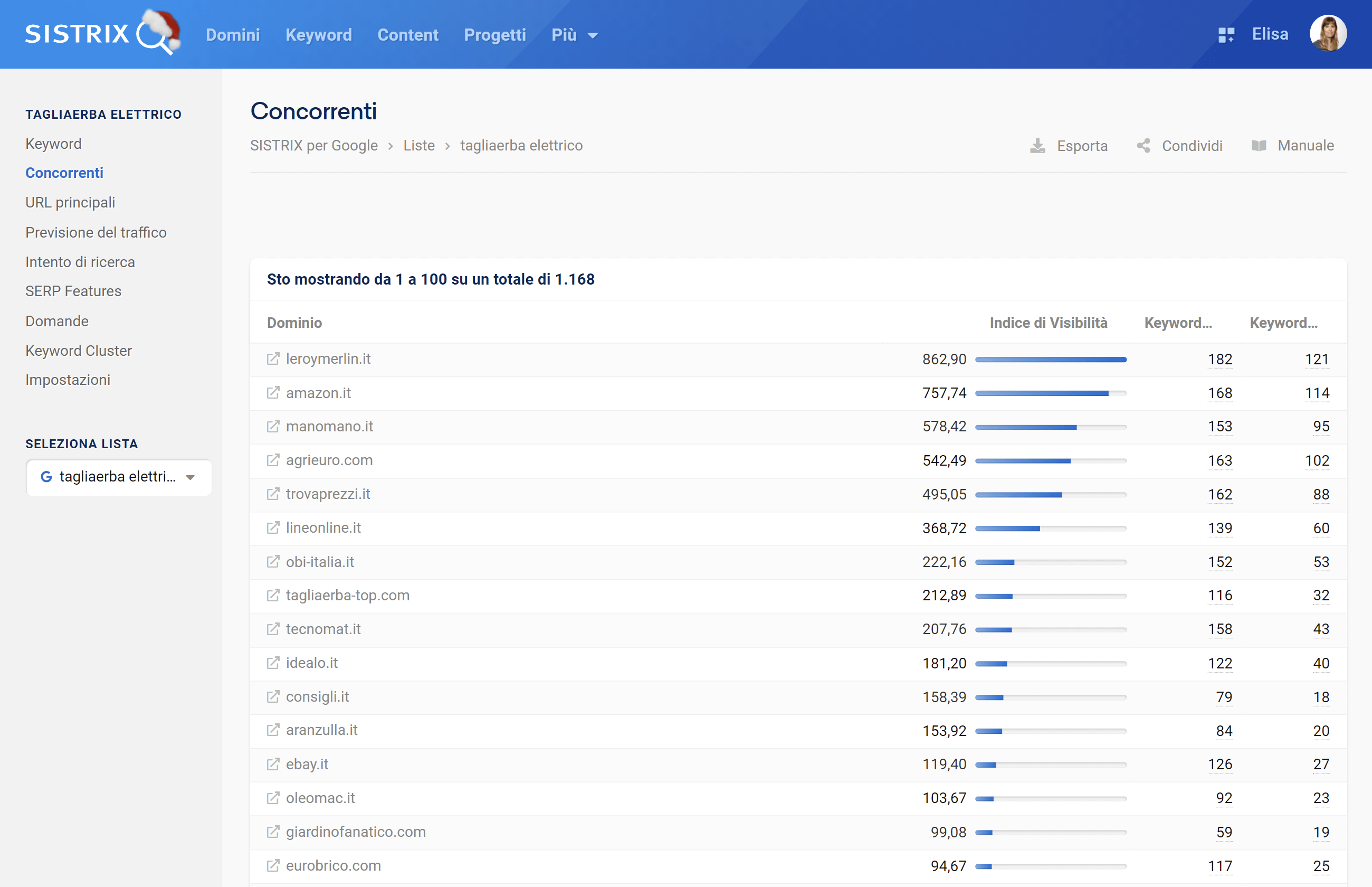The height and width of the screenshot is (887, 1372).
Task: Open external link icon for manomano.it
Action: [273, 426]
